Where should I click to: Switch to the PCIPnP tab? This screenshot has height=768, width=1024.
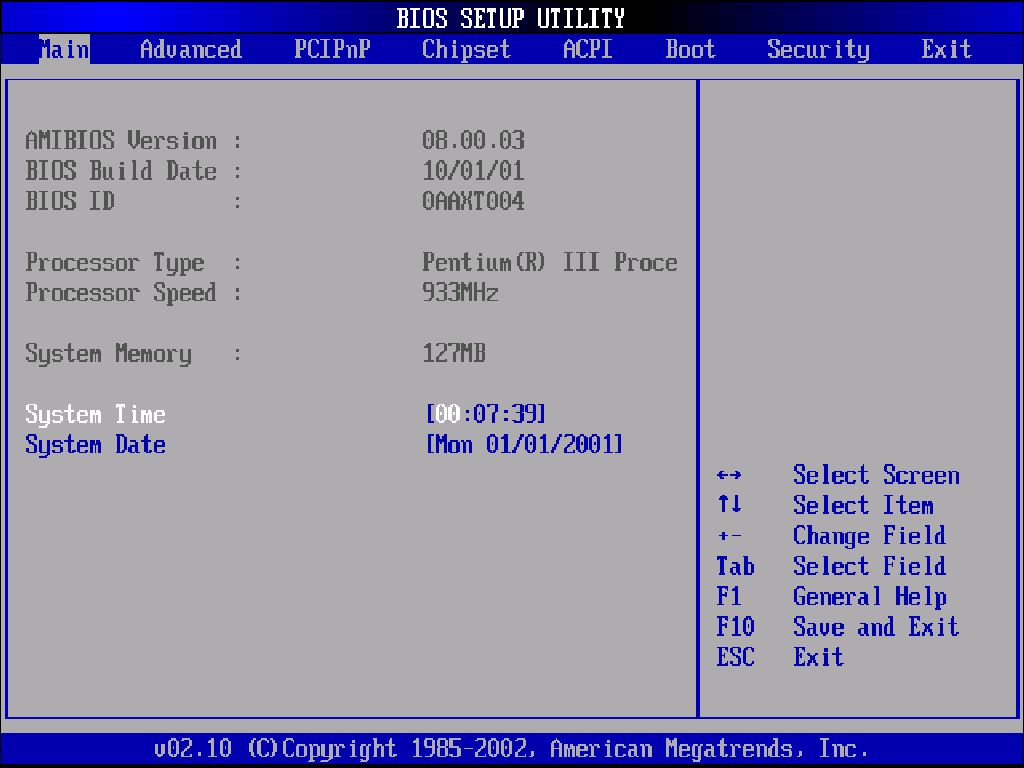tap(332, 49)
